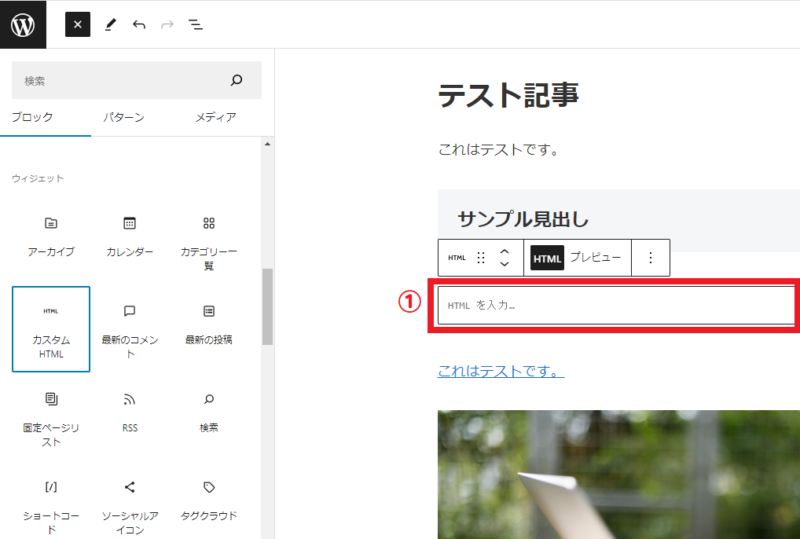Click the search magnifier icon in inserter
Image resolution: width=800 pixels, height=539 pixels.
(x=237, y=80)
